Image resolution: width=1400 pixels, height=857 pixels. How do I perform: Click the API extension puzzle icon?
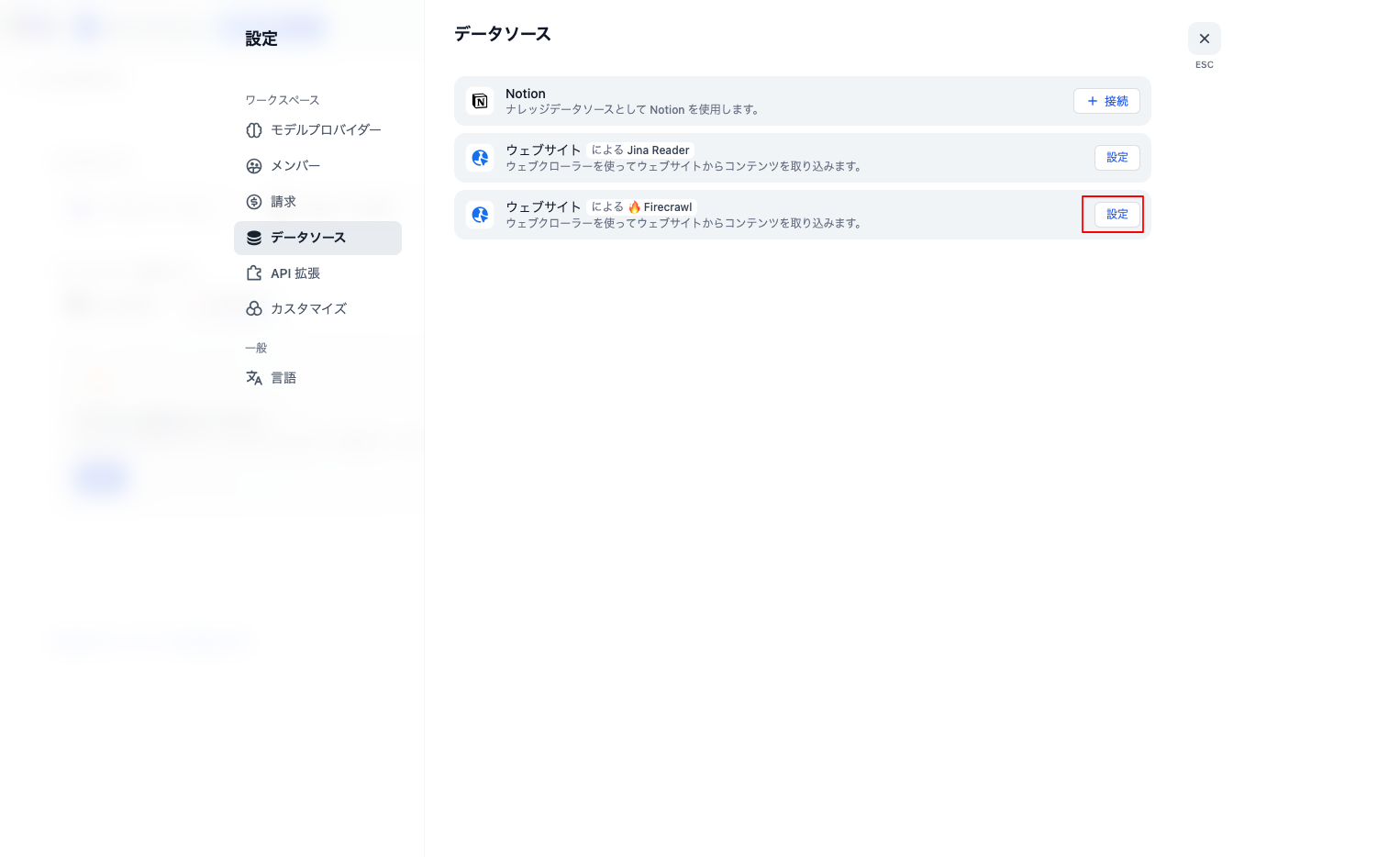click(254, 273)
